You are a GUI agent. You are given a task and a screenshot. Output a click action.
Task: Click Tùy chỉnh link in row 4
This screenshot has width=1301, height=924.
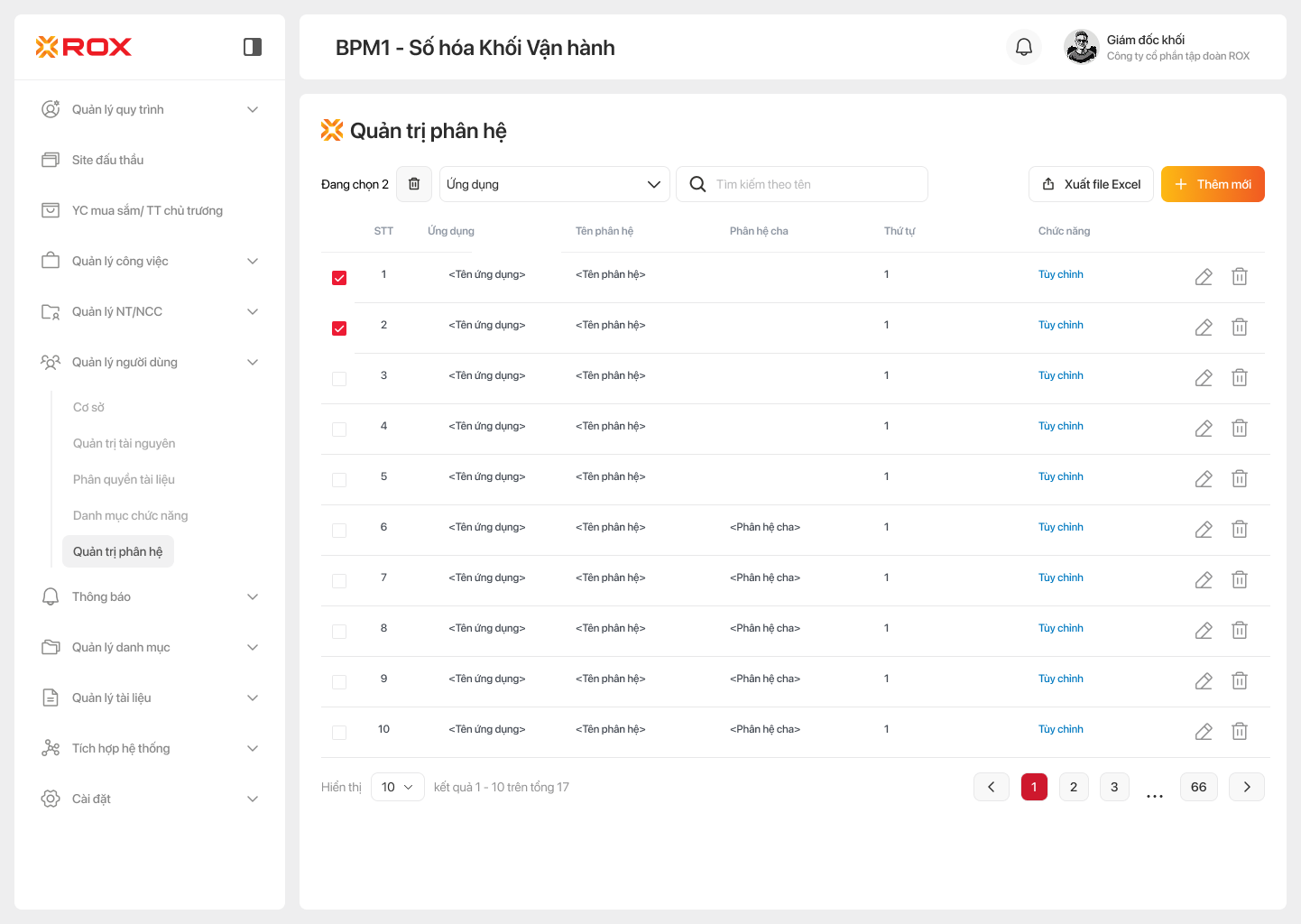coord(1060,426)
